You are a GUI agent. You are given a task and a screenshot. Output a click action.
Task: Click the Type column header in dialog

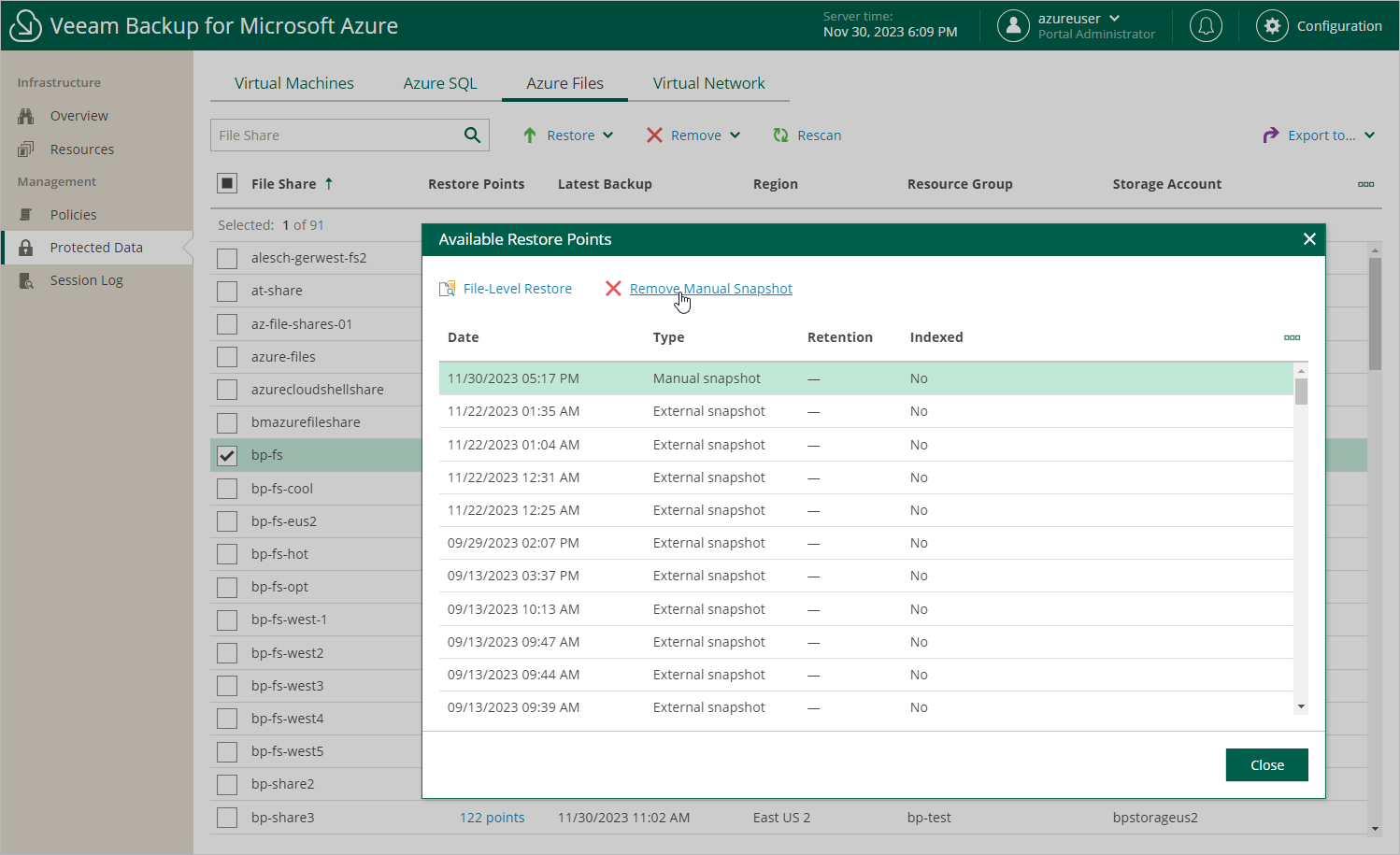point(669,337)
